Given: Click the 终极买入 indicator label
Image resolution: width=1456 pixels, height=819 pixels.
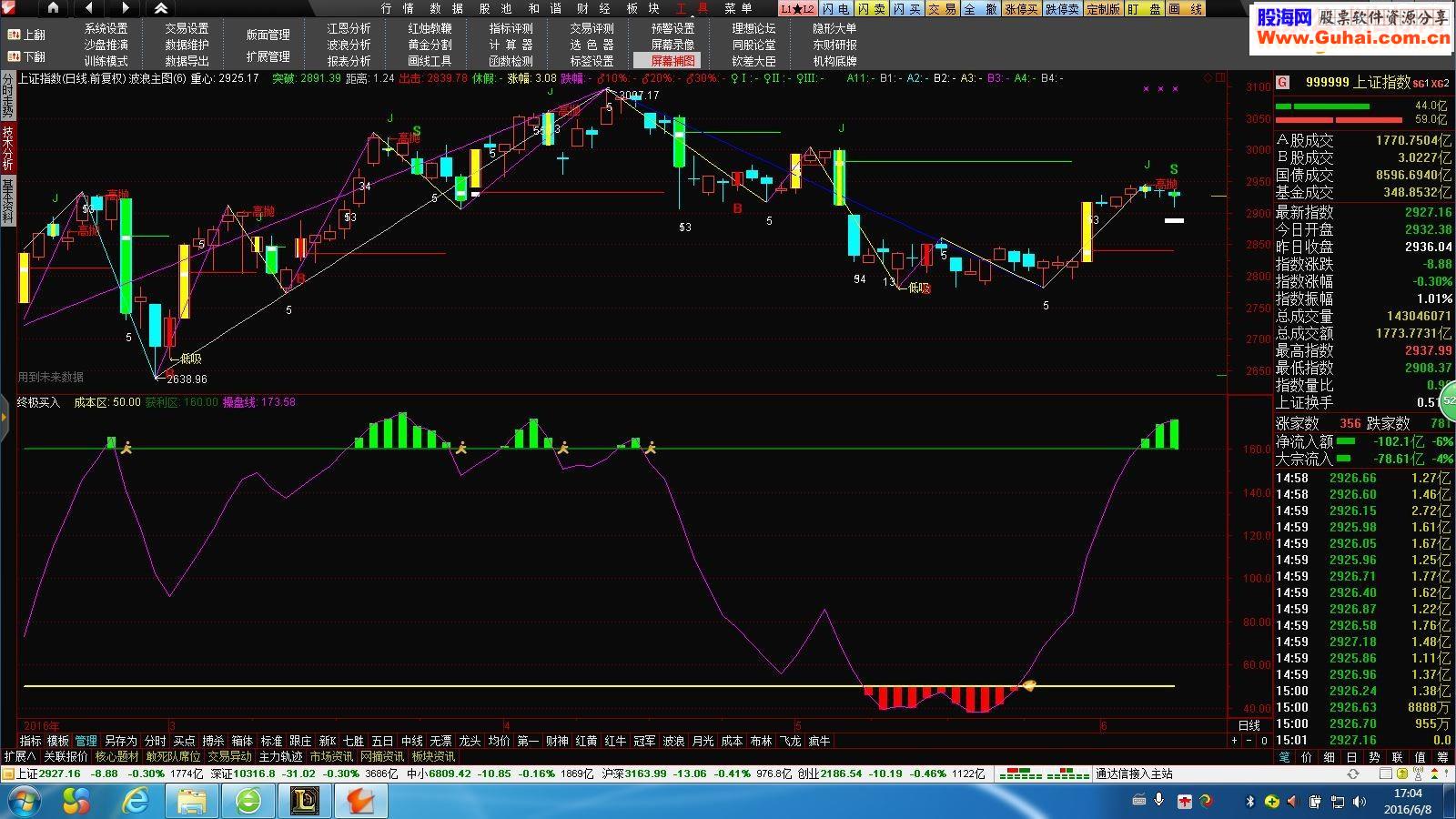Looking at the screenshot, I should (38, 401).
